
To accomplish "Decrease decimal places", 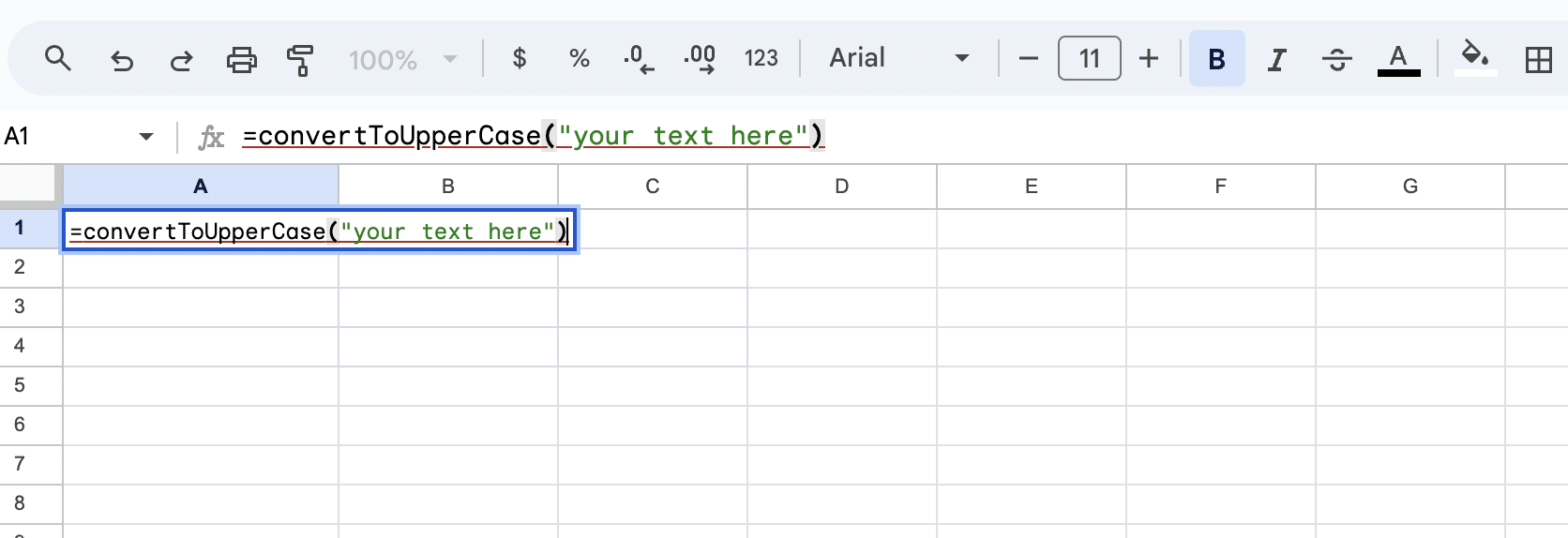I will (639, 59).
